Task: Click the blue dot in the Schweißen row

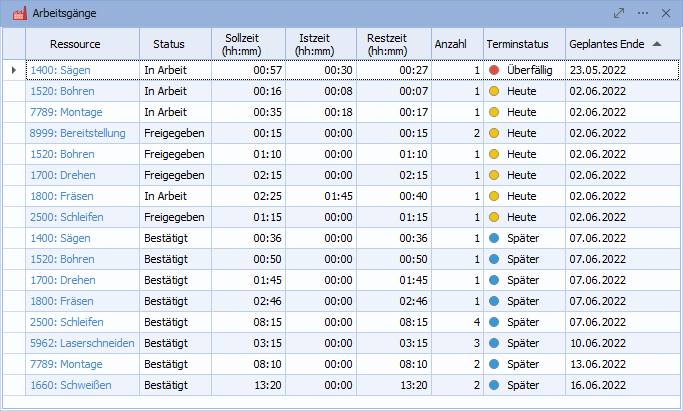Action: pyautogui.click(x=494, y=385)
